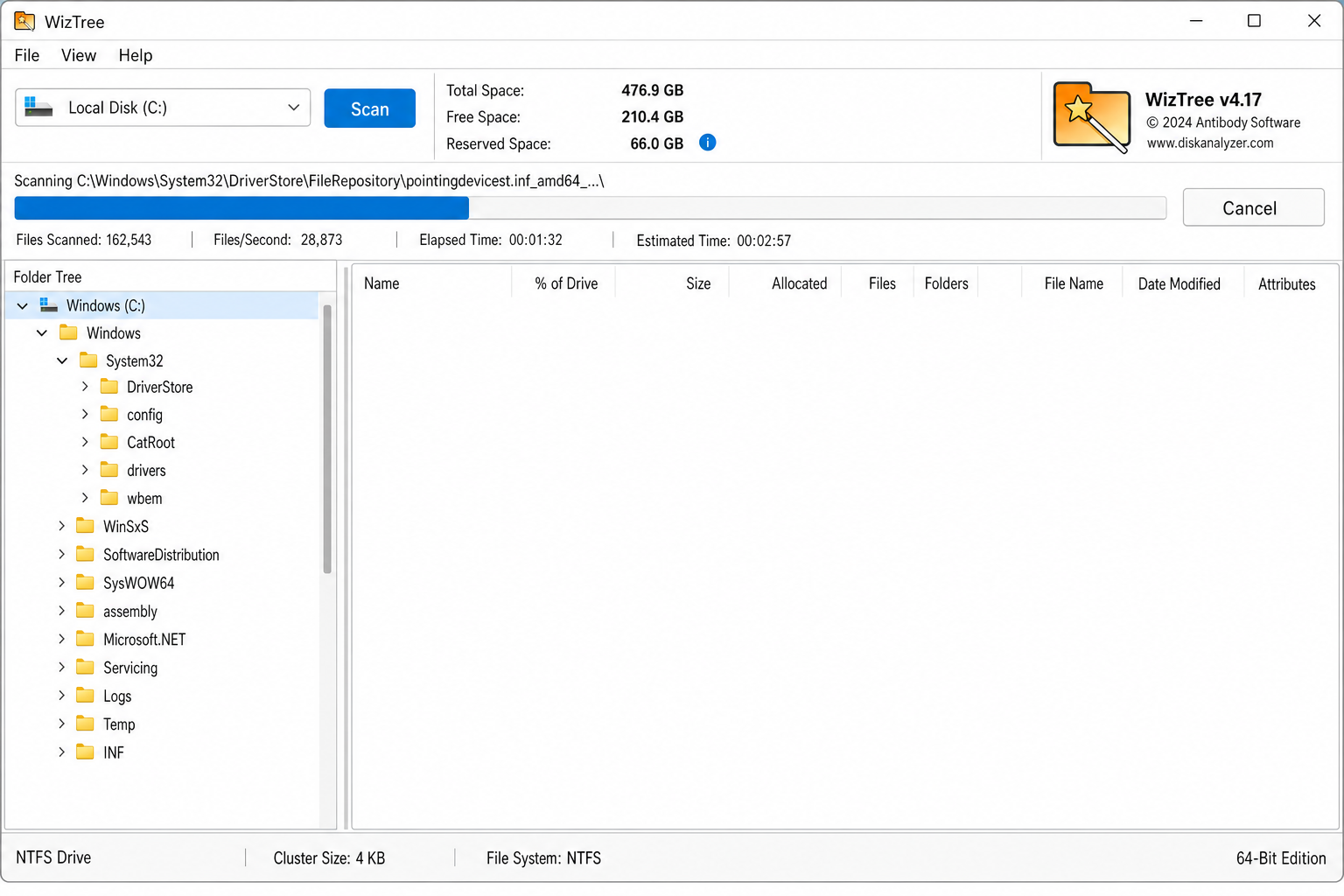This screenshot has height=896, width=1344.
Task: Click the blue Scan button
Action: click(370, 108)
